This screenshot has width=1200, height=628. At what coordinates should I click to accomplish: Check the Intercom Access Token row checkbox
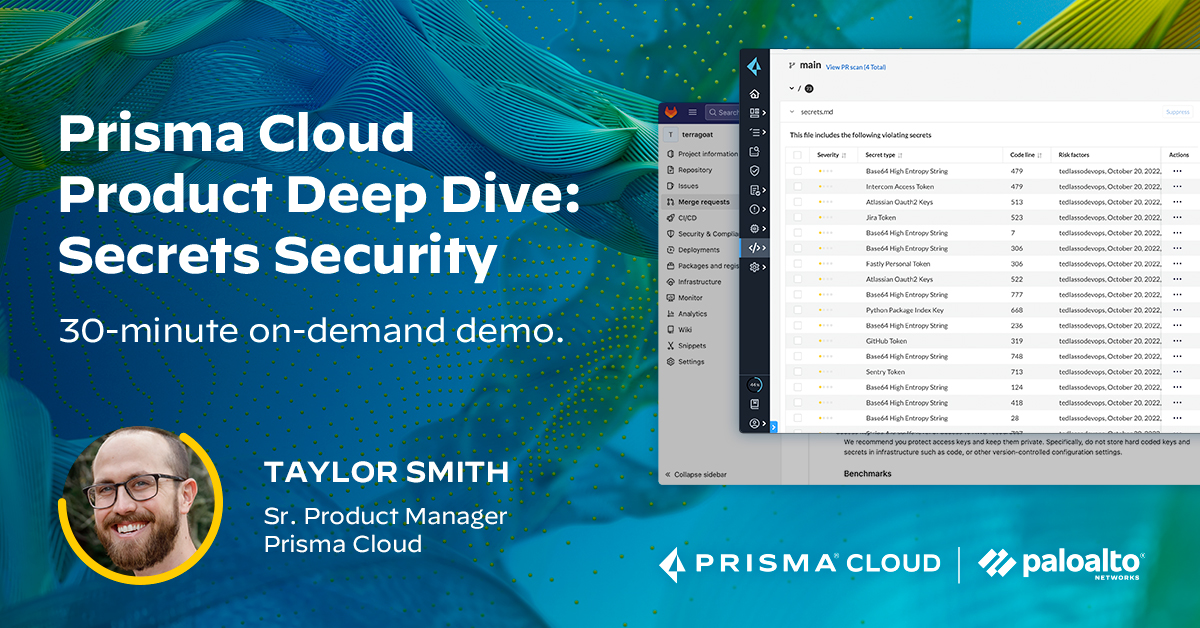pos(797,186)
